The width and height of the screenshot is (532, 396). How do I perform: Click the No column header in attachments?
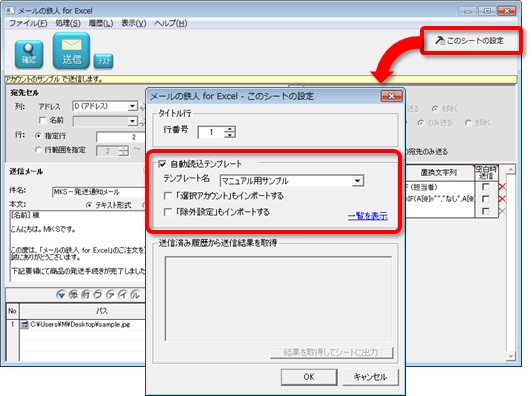(13, 310)
